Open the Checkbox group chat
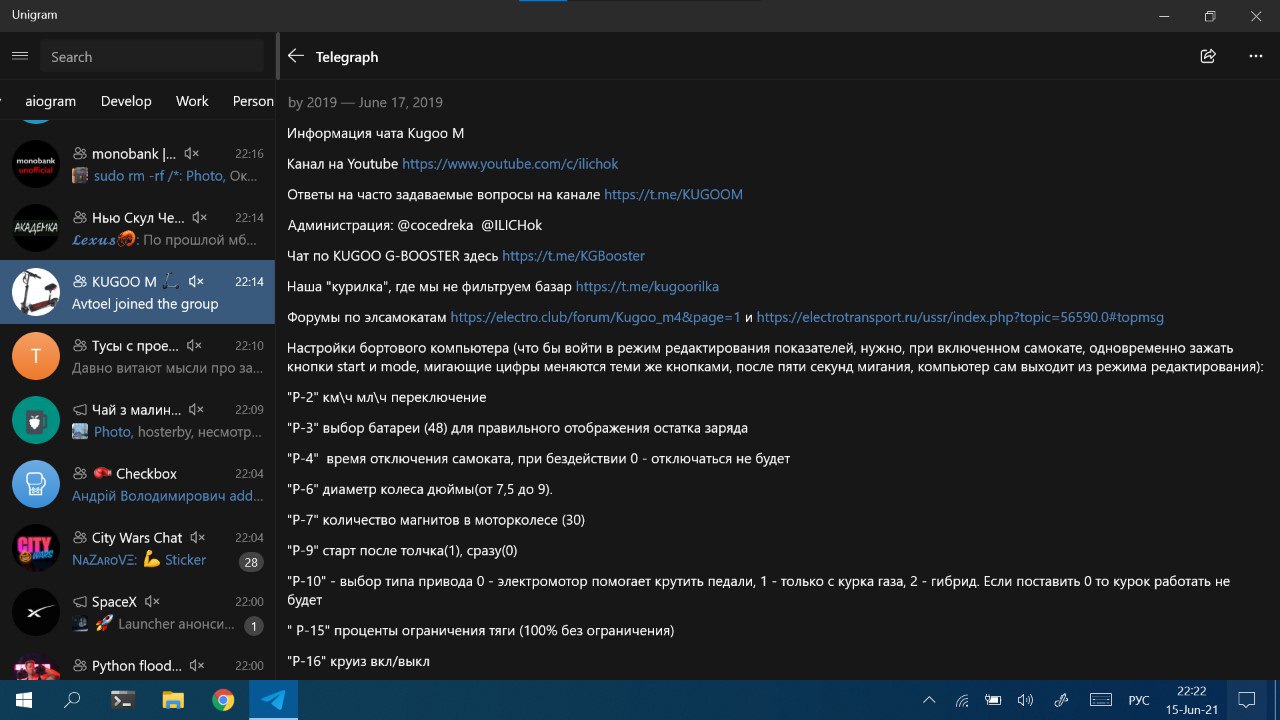 [x=138, y=484]
